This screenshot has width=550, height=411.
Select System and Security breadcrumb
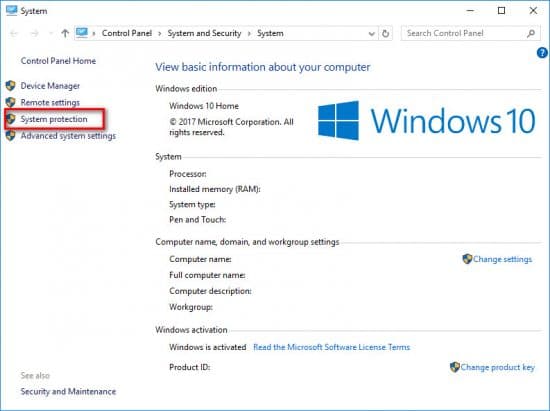click(x=204, y=33)
